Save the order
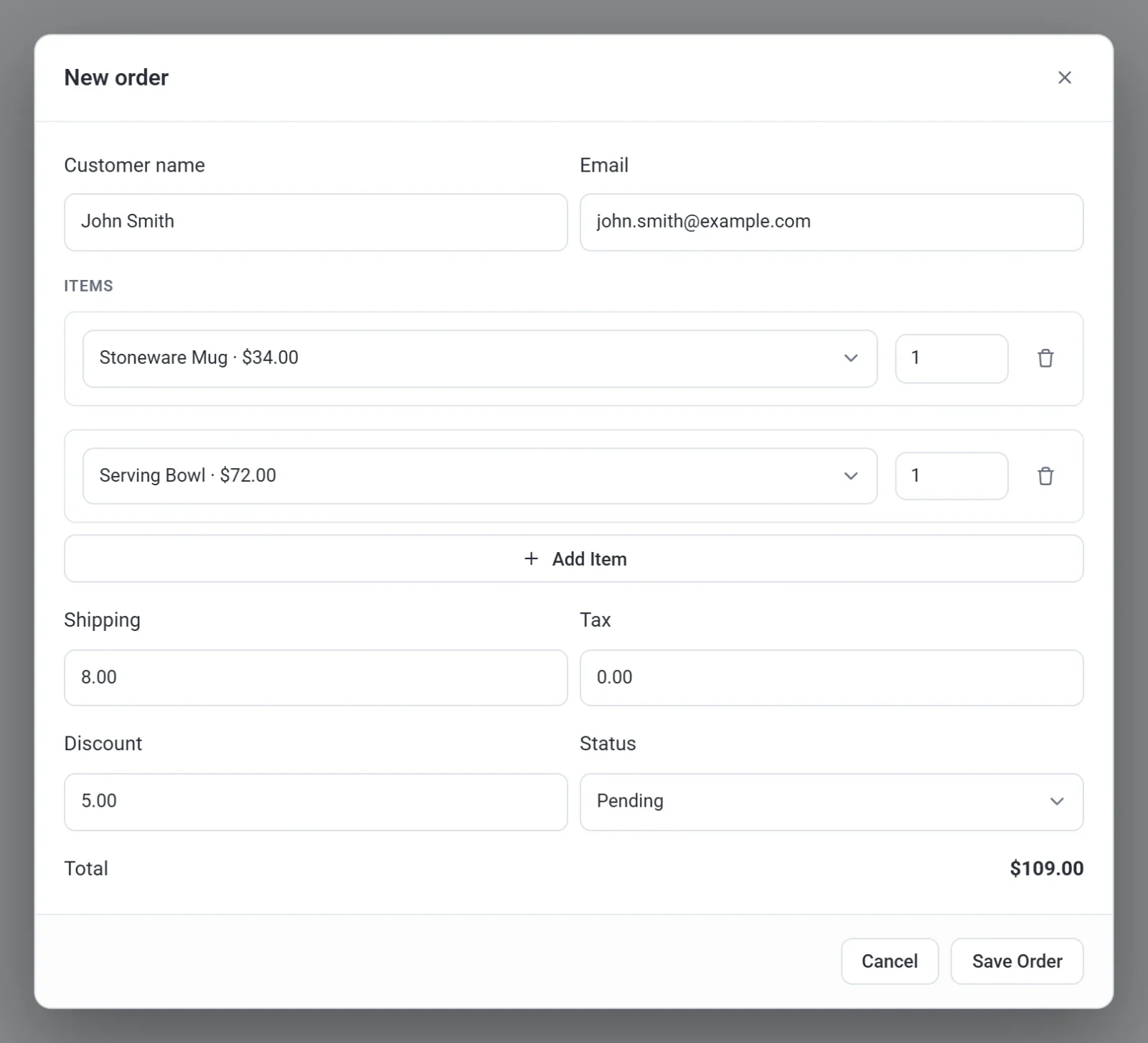Image resolution: width=1148 pixels, height=1043 pixels. 1017,961
